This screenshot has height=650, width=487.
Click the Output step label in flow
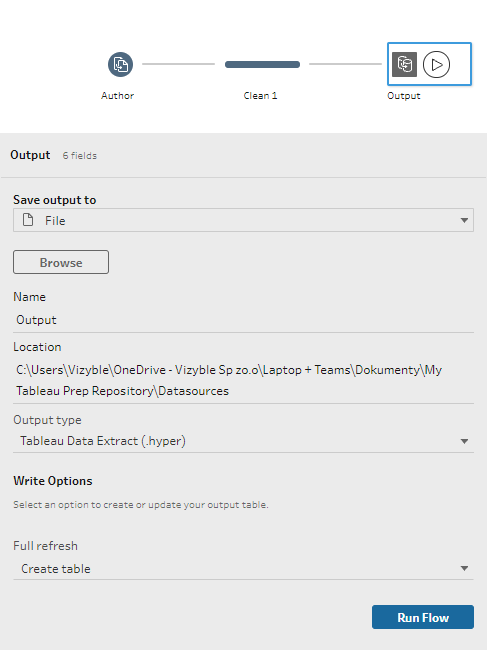(x=404, y=96)
